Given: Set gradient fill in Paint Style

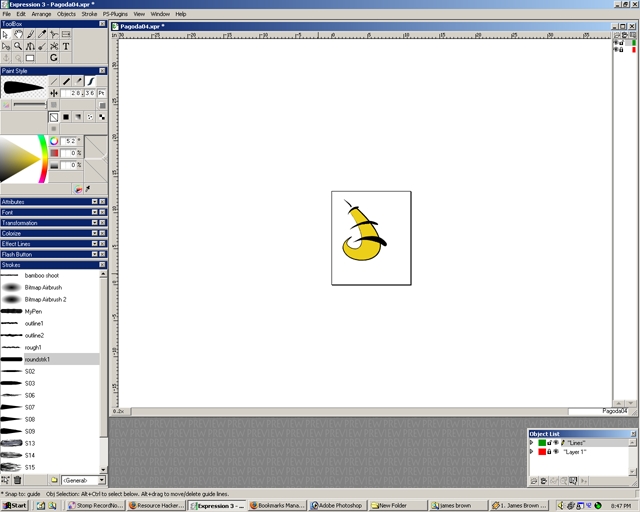Looking at the screenshot, I should [78, 117].
